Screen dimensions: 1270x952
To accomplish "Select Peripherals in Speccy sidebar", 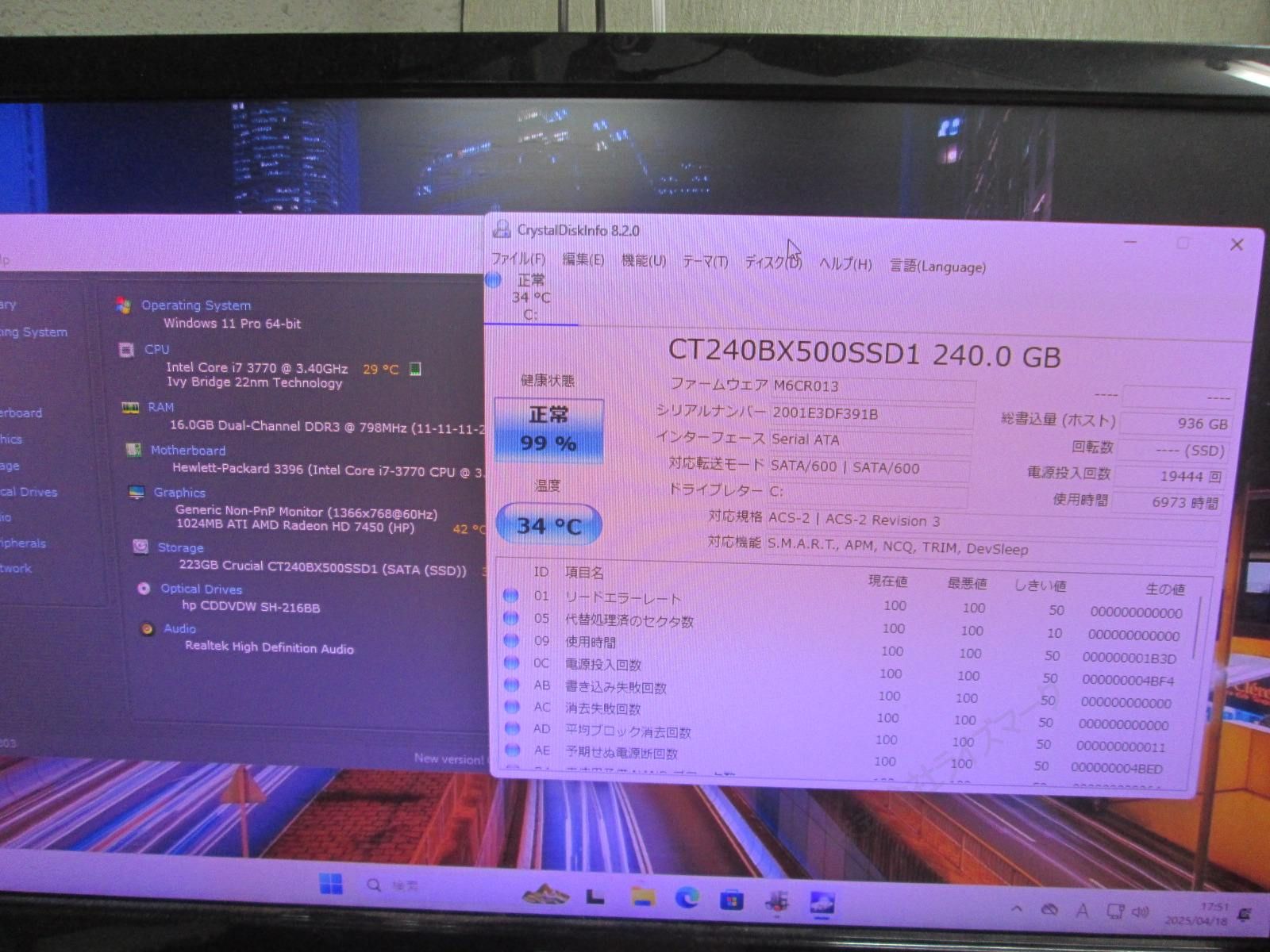I will [23, 543].
